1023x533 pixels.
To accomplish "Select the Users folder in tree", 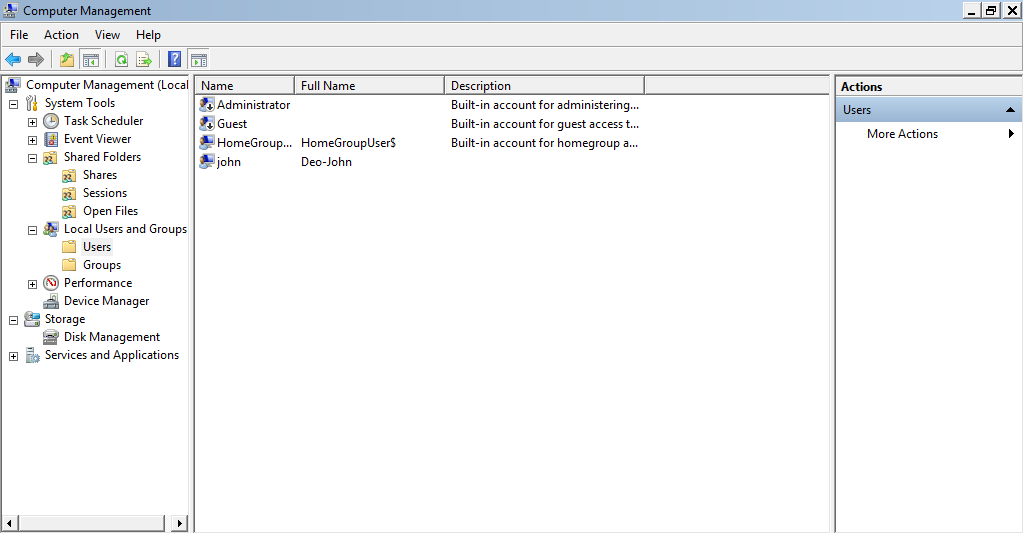I will tap(97, 247).
